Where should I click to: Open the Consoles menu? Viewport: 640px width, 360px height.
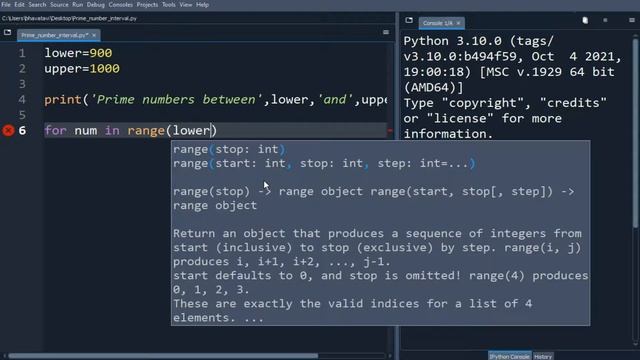pos(120,5)
